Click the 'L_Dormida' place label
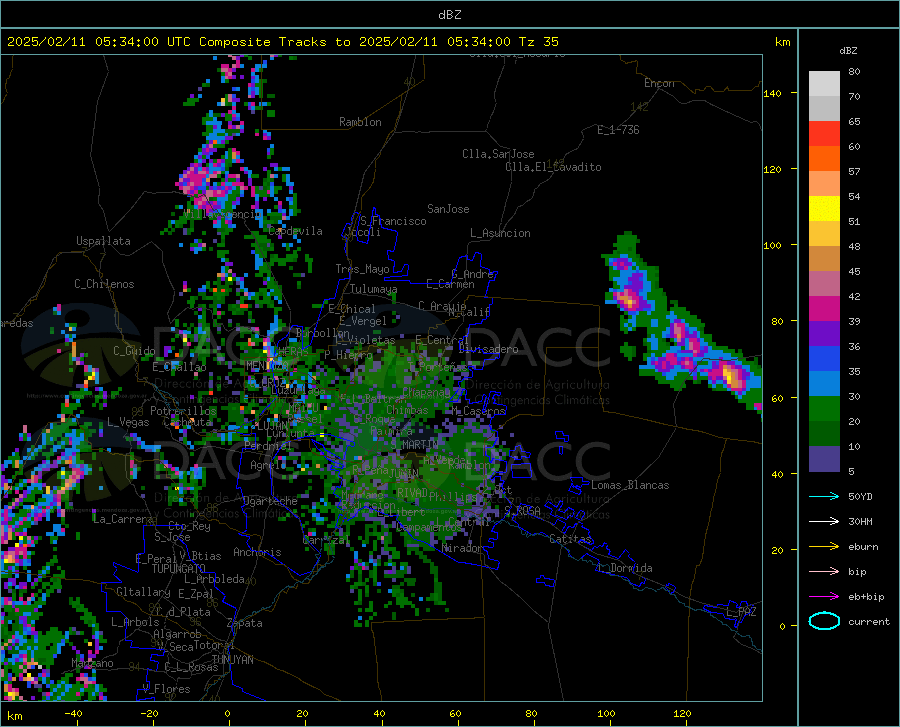The width and height of the screenshot is (900, 727). [625, 568]
